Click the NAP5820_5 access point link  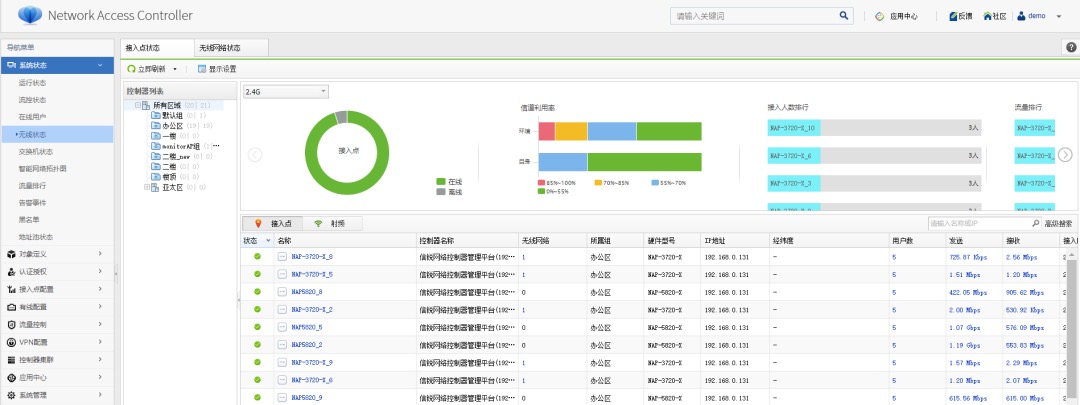[x=306, y=327]
